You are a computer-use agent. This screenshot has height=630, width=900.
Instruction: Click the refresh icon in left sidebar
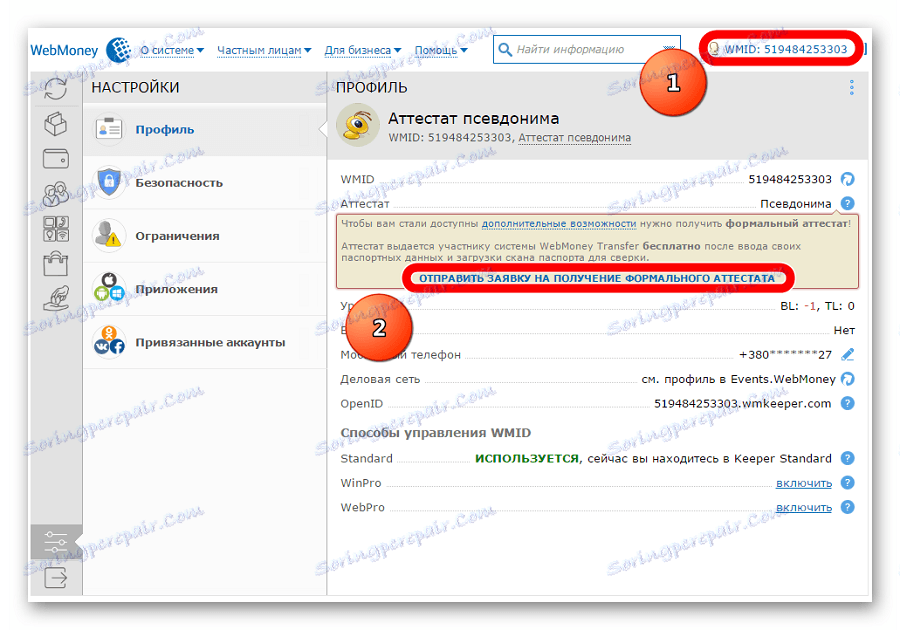(x=56, y=88)
